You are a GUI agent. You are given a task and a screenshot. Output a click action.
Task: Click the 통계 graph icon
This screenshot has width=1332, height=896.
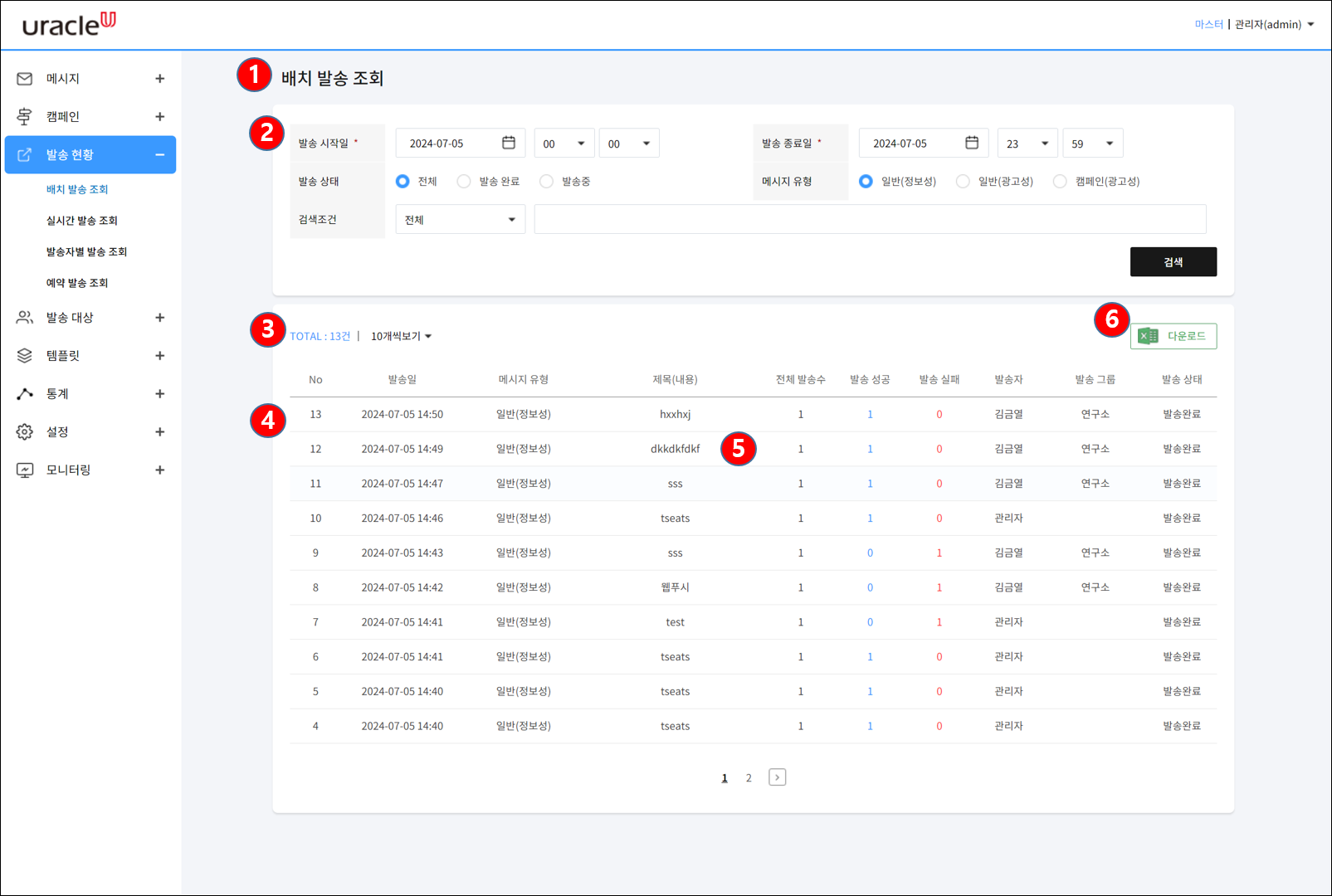click(x=25, y=394)
